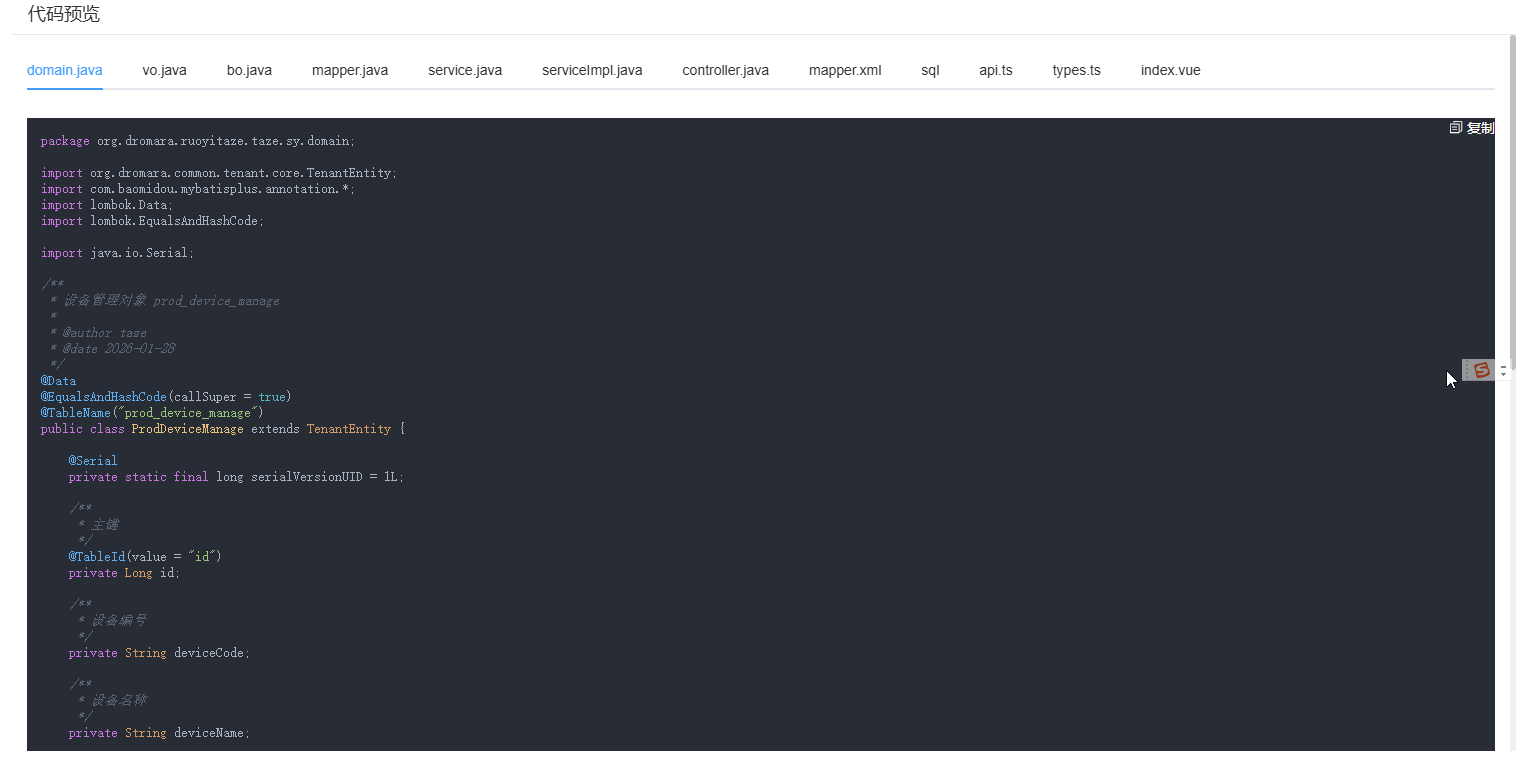Click the 设备编号 comment text
The height and width of the screenshot is (764, 1521).
(x=119, y=620)
